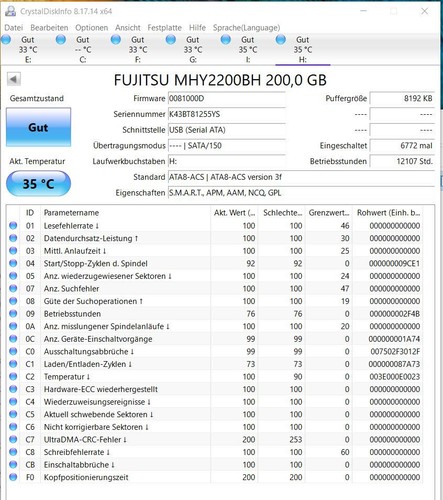Click raw value 000000009CE1

coord(395,263)
